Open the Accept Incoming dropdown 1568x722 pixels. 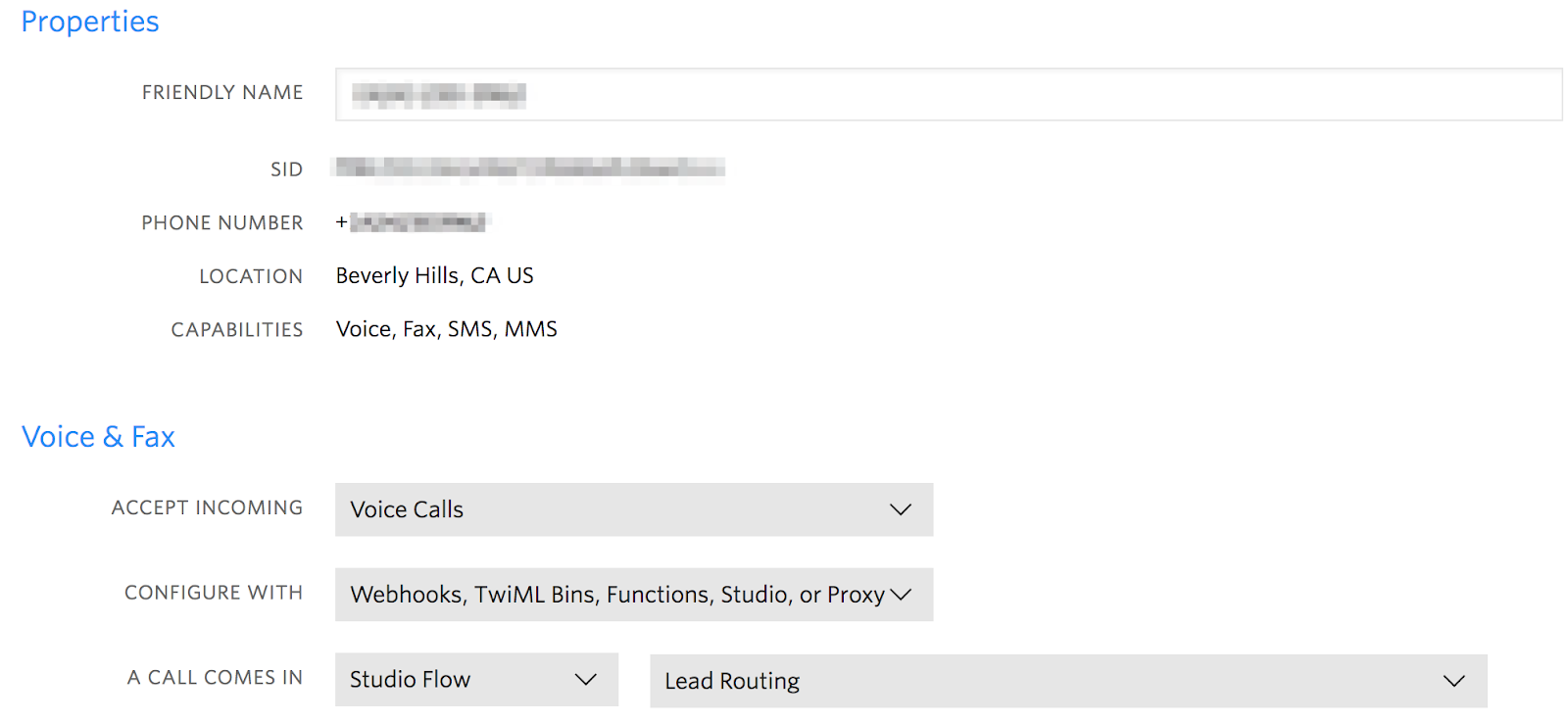point(633,509)
